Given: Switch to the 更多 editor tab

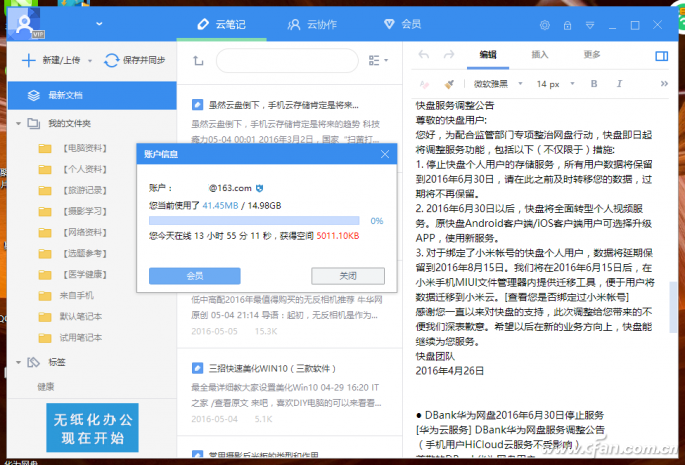Looking at the screenshot, I should (x=592, y=55).
